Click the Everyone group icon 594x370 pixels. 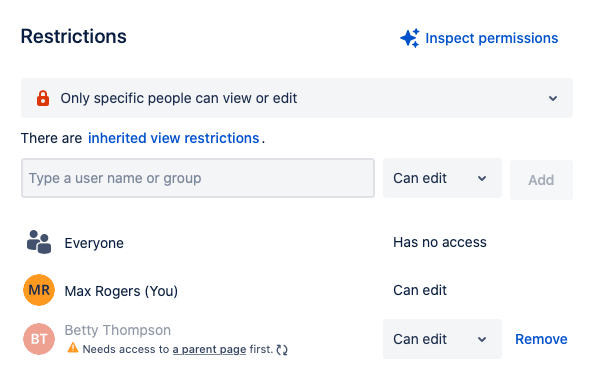point(39,242)
